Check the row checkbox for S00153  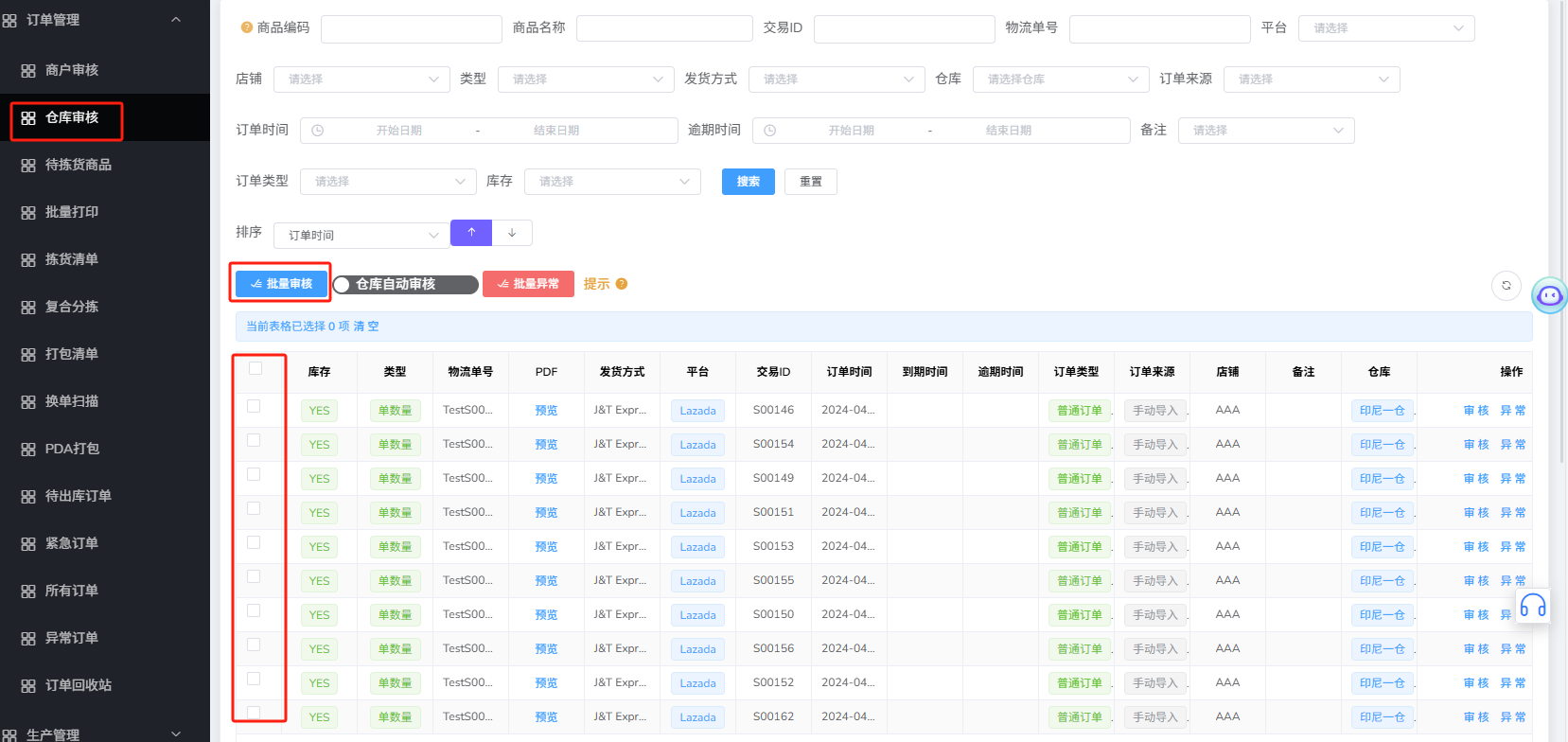click(254, 542)
